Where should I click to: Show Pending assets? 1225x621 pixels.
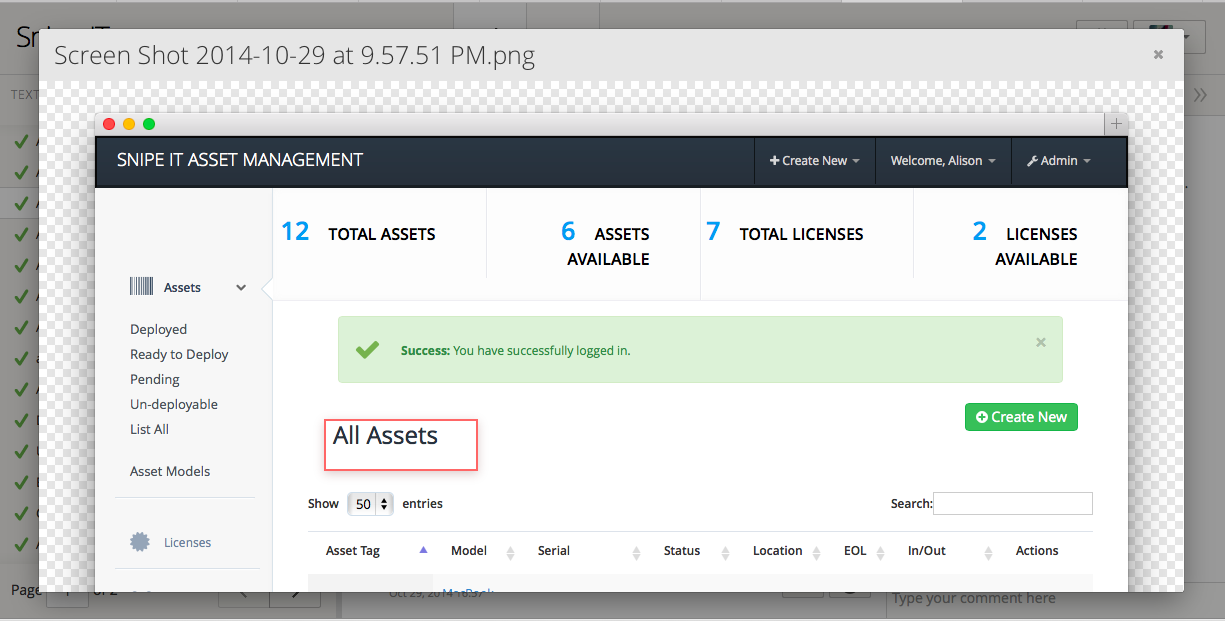pos(155,379)
